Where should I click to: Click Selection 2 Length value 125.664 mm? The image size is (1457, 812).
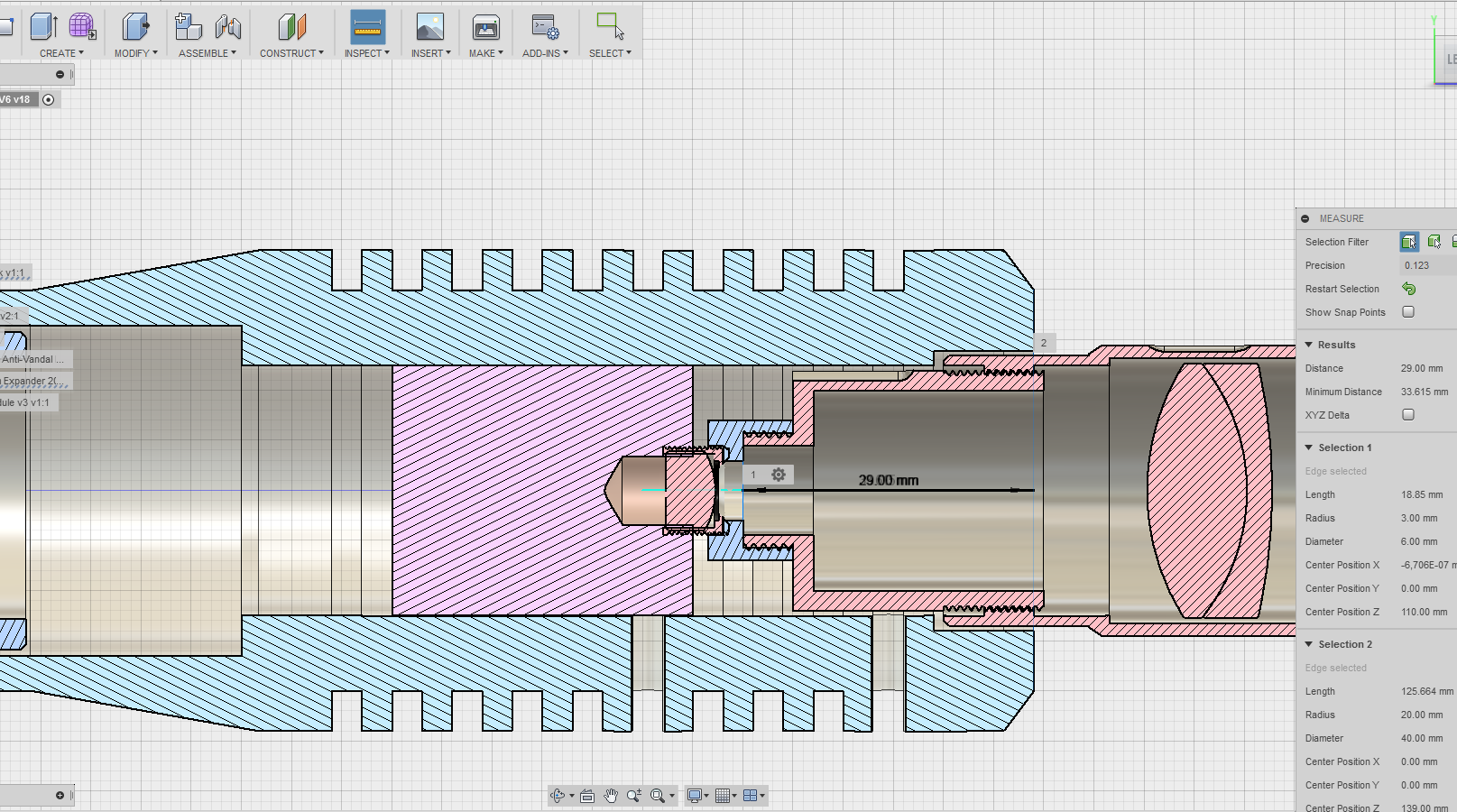click(1427, 691)
